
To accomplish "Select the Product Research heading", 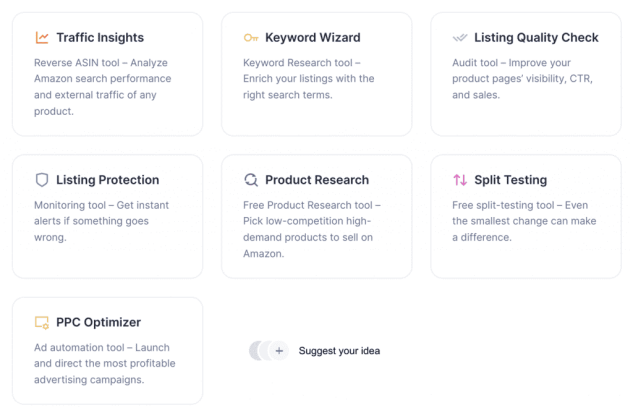I will (x=317, y=180).
